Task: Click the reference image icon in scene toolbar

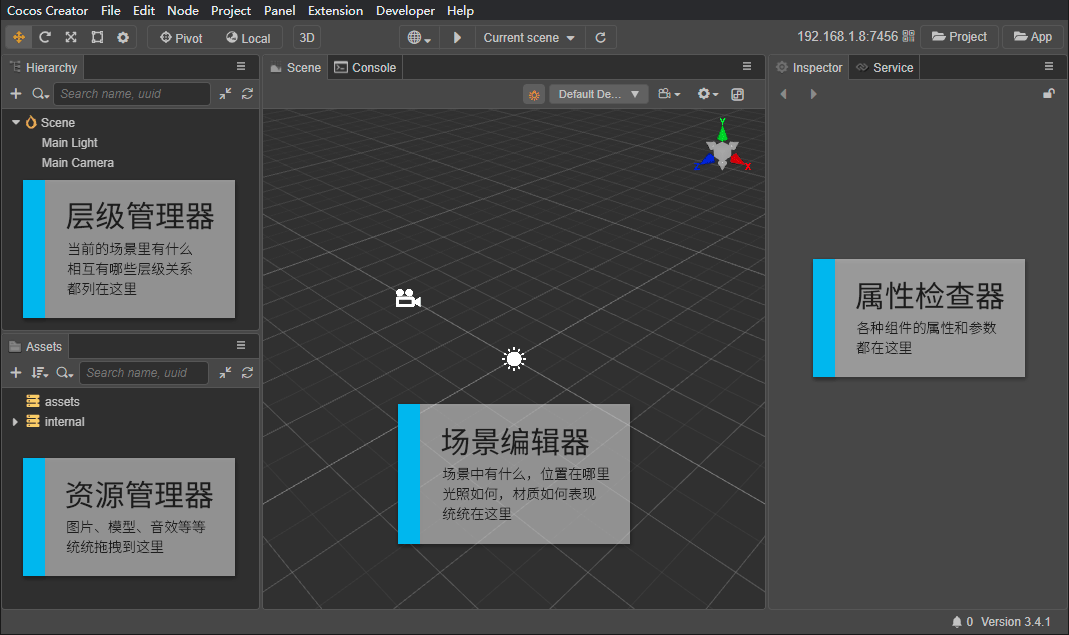Action: [x=738, y=94]
